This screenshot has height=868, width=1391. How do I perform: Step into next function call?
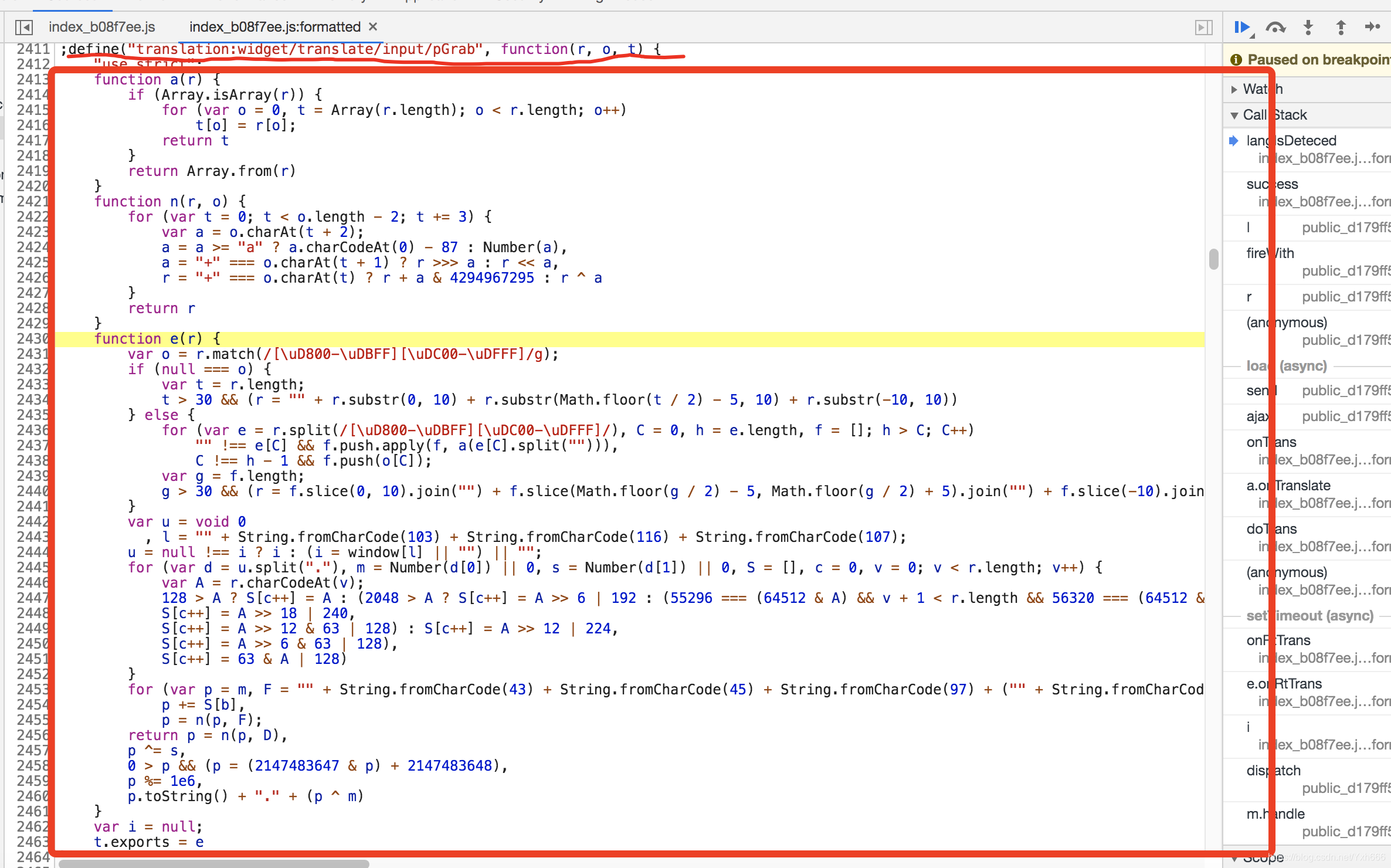(x=1308, y=27)
